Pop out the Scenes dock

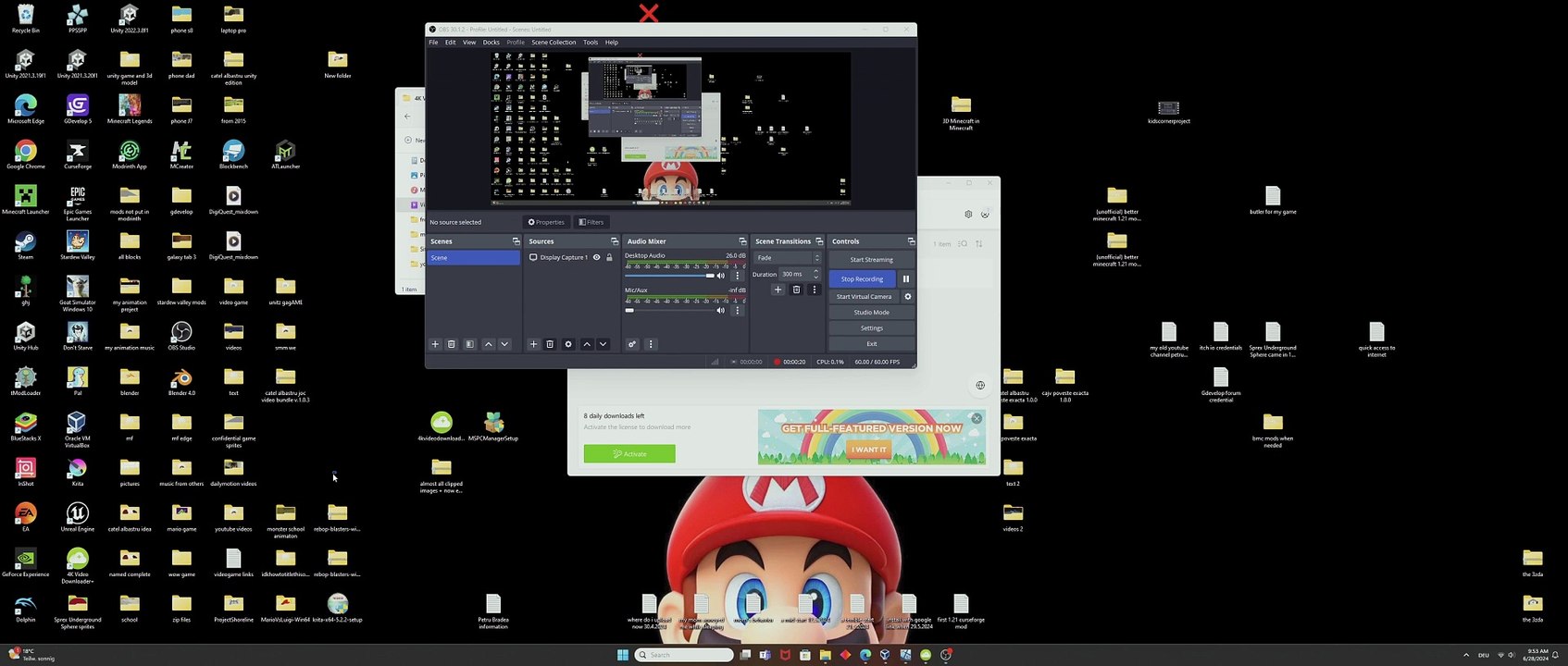coord(516,241)
